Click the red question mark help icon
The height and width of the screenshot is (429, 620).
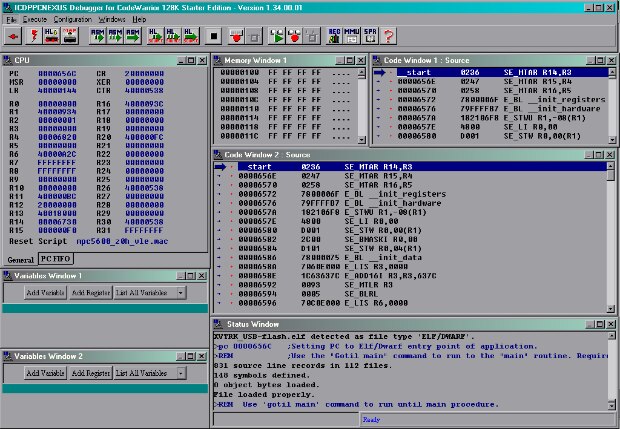pos(387,37)
